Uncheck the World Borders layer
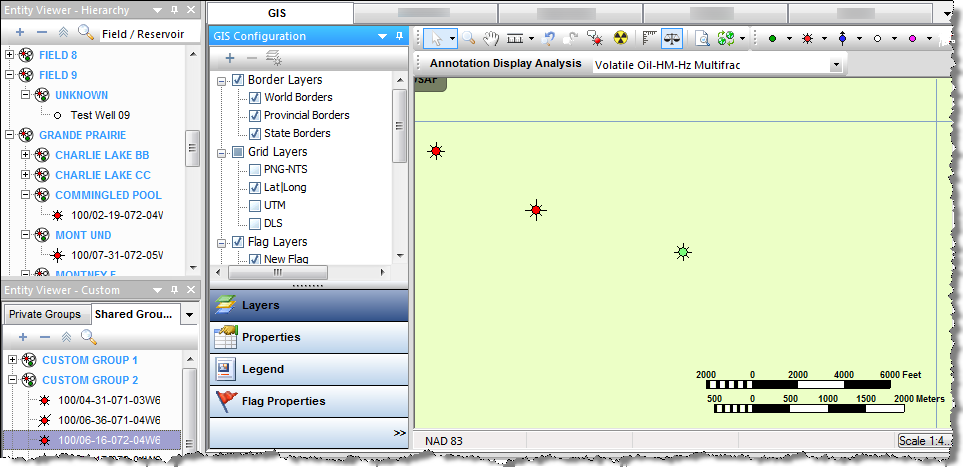This screenshot has height=467, width=963. [255, 98]
